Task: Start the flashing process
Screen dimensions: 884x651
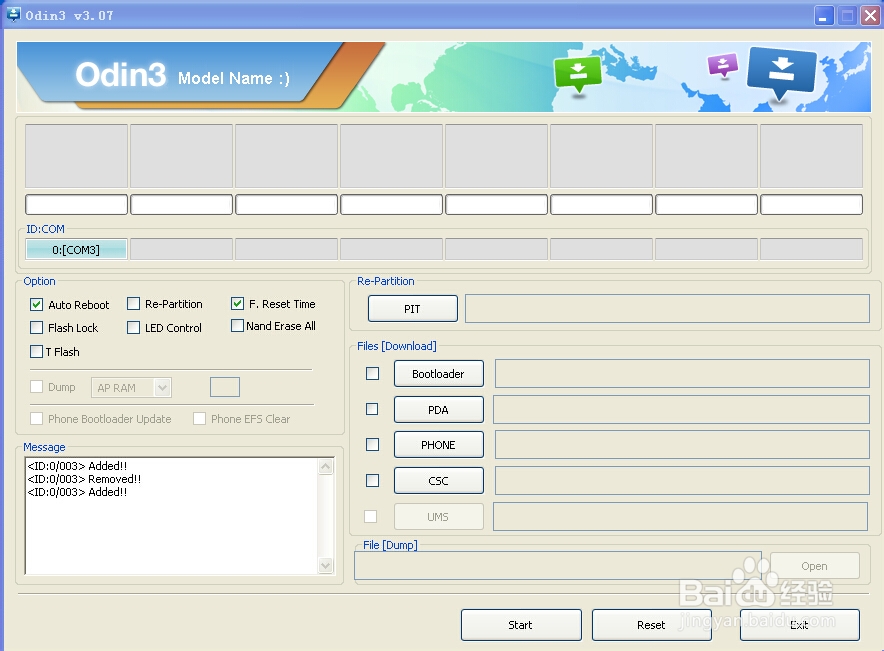Action: pyautogui.click(x=521, y=625)
